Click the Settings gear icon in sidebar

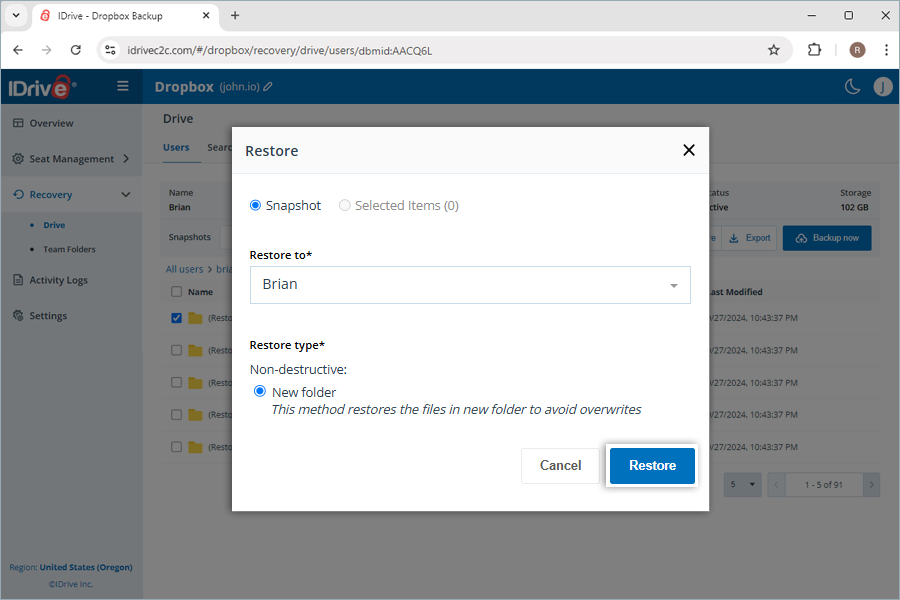click(x=18, y=315)
